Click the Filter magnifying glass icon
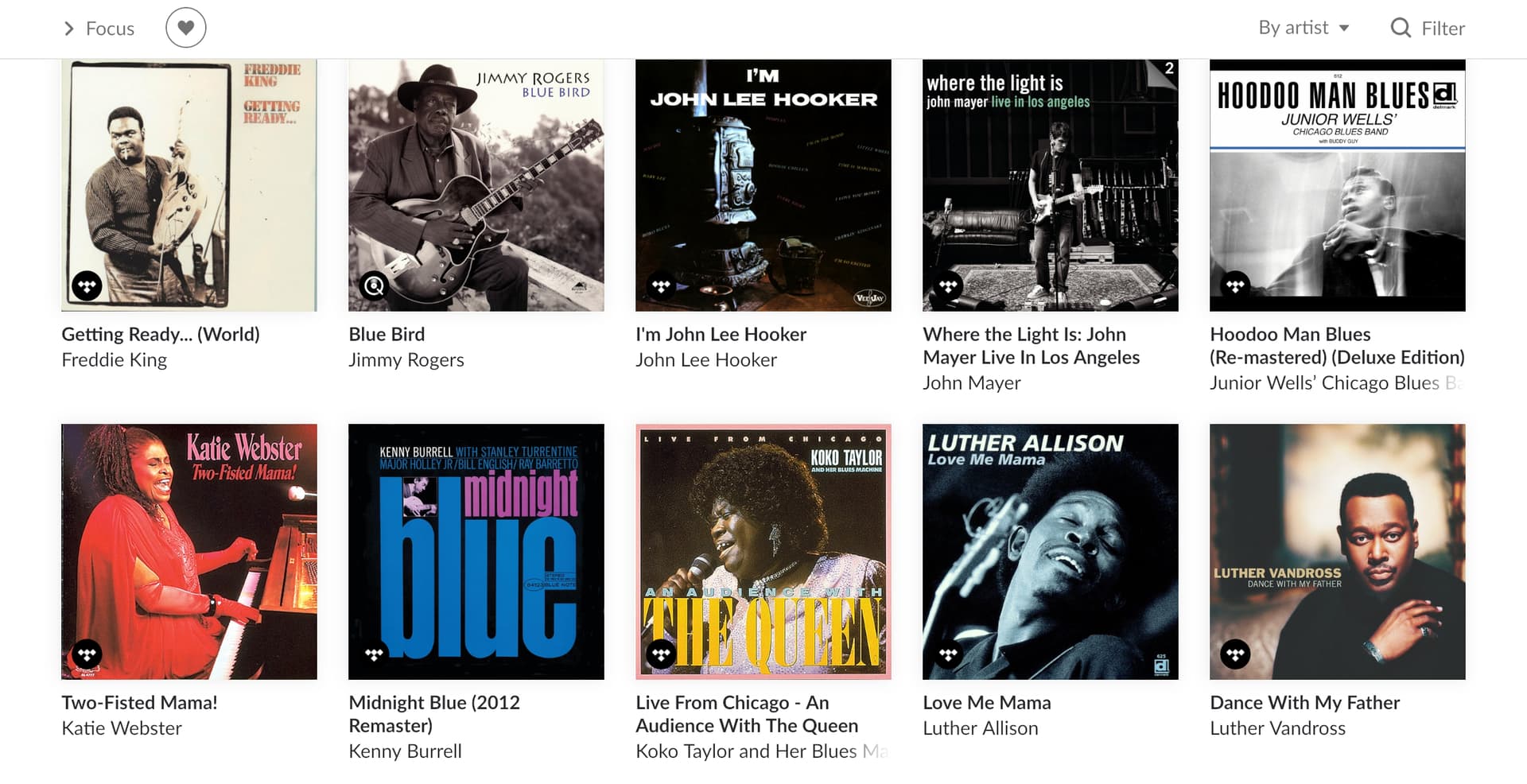The height and width of the screenshot is (784, 1527). 1400,28
